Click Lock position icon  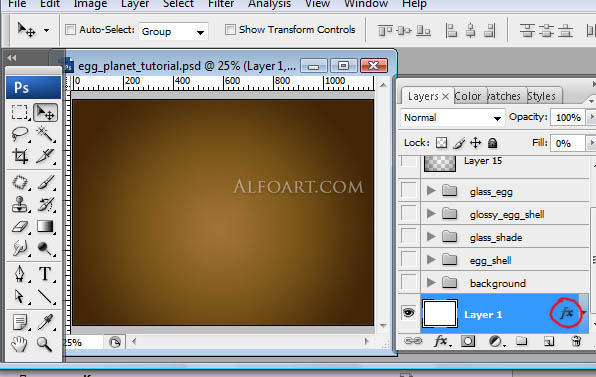click(x=476, y=143)
